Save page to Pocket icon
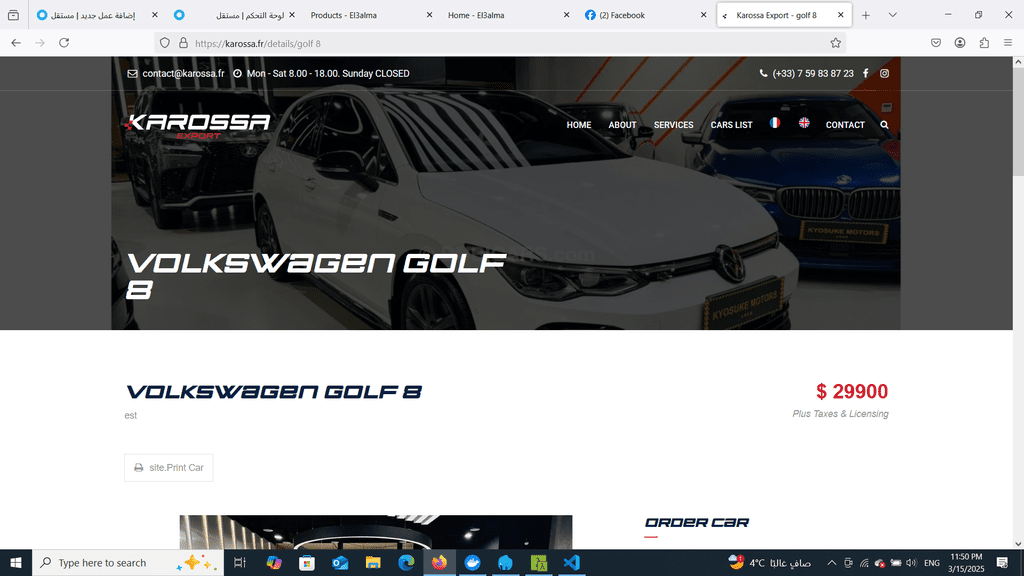Screen dimensions: 1024x576 pyautogui.click(x=936, y=42)
